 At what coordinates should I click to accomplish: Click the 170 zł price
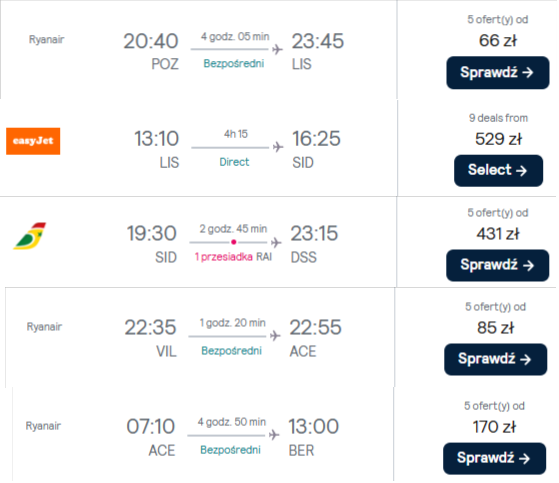[494, 427]
